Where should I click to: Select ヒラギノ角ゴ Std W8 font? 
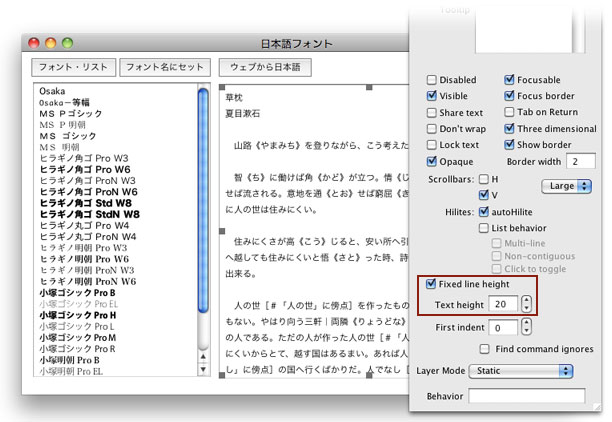pyautogui.click(x=85, y=203)
